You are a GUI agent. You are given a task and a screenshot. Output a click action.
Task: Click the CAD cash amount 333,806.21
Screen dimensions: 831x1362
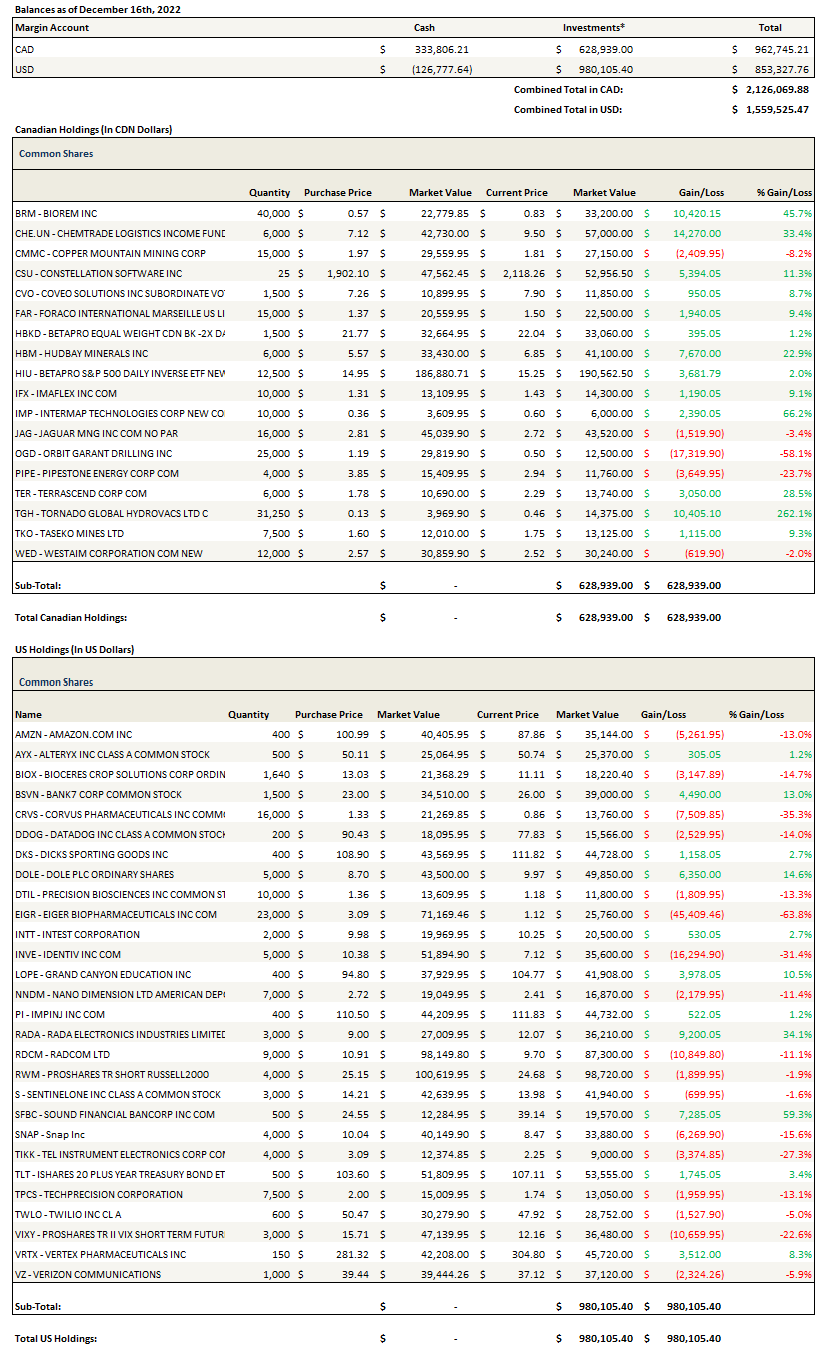[441, 49]
